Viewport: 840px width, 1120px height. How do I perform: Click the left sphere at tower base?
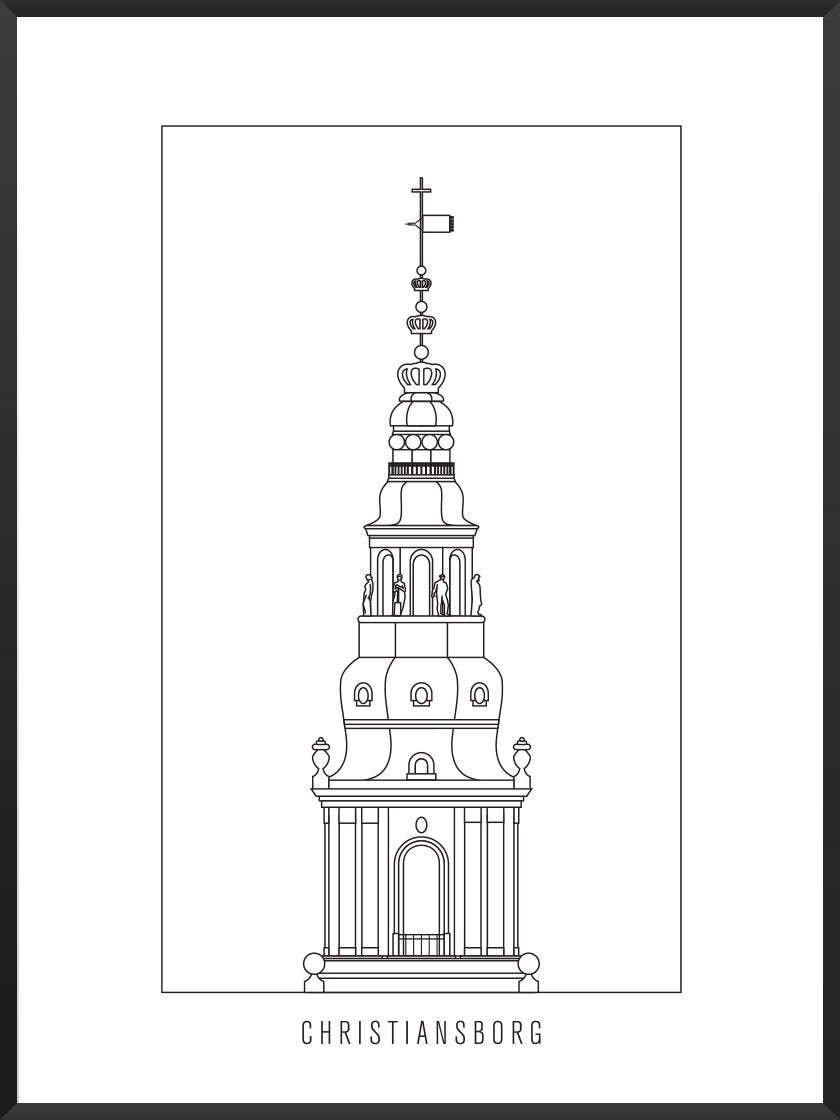tap(314, 965)
